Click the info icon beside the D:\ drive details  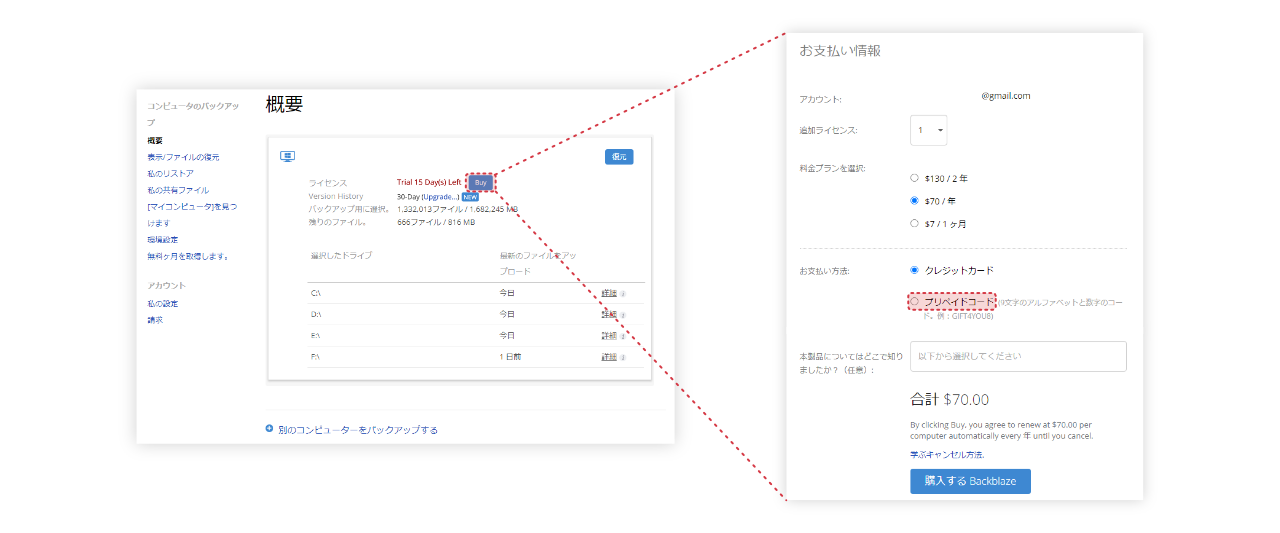coord(623,315)
